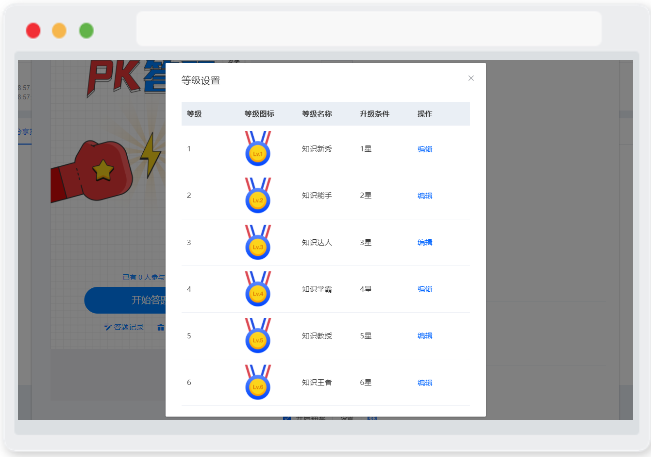Edit level 4 row
The height and width of the screenshot is (457, 651).
425,289
